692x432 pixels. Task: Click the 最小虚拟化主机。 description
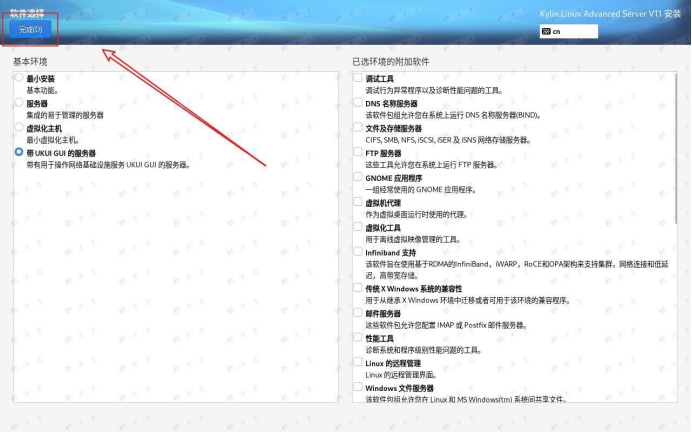point(53,140)
